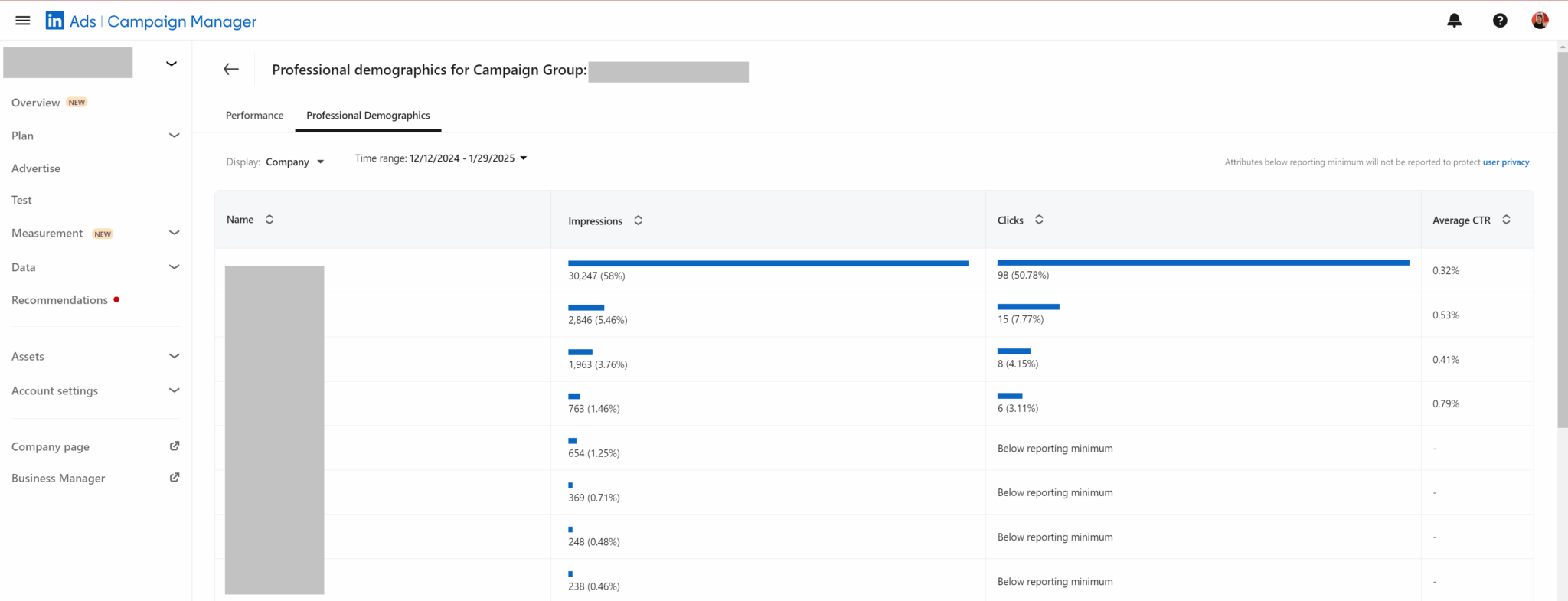Open Test in the sidebar
The width and height of the screenshot is (1568, 601).
click(x=21, y=200)
